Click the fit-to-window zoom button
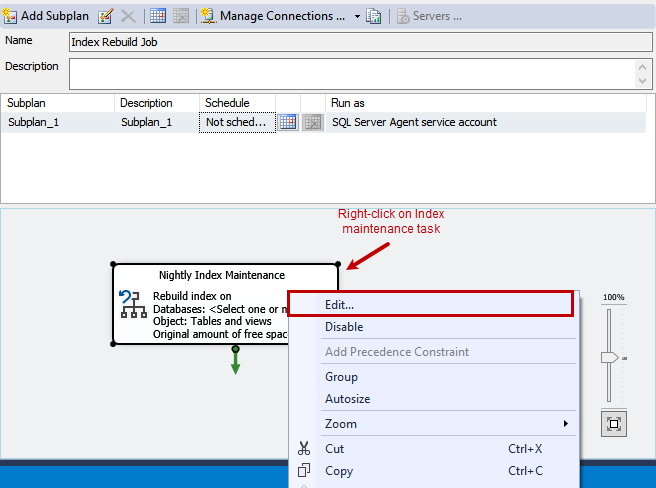 click(613, 424)
